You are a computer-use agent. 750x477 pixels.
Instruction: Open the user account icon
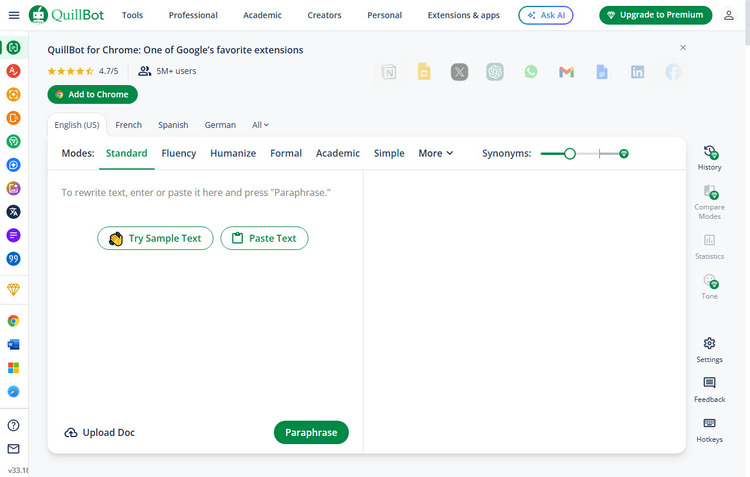click(x=728, y=15)
